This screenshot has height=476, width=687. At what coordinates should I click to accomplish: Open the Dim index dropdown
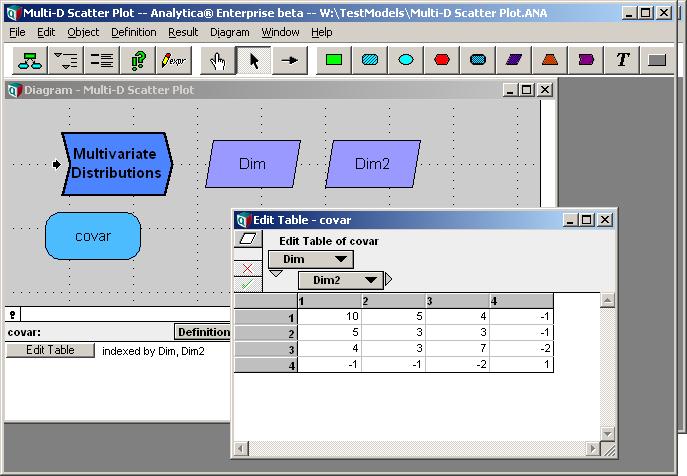[x=311, y=259]
